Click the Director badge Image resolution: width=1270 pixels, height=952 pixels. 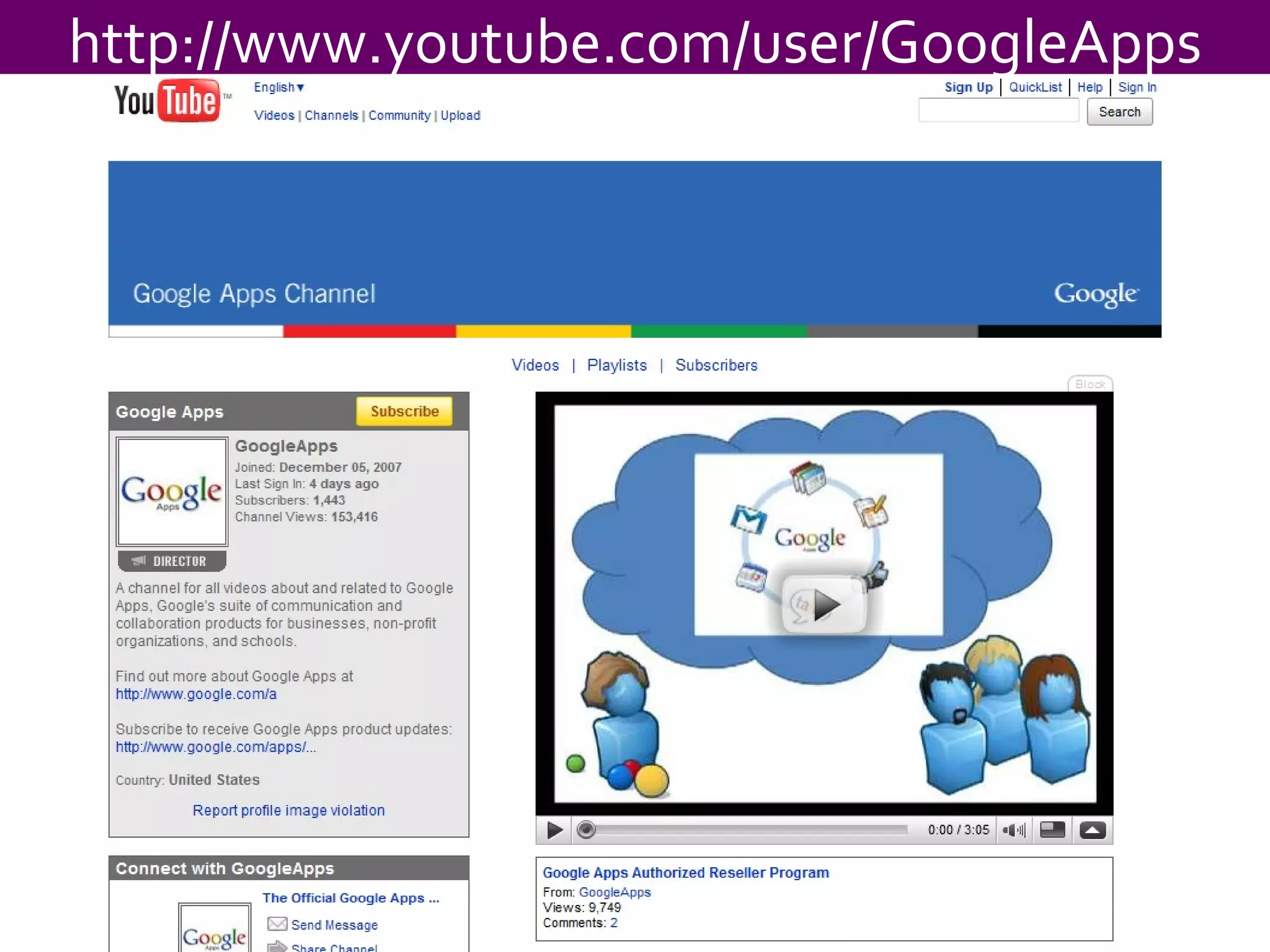click(x=172, y=561)
